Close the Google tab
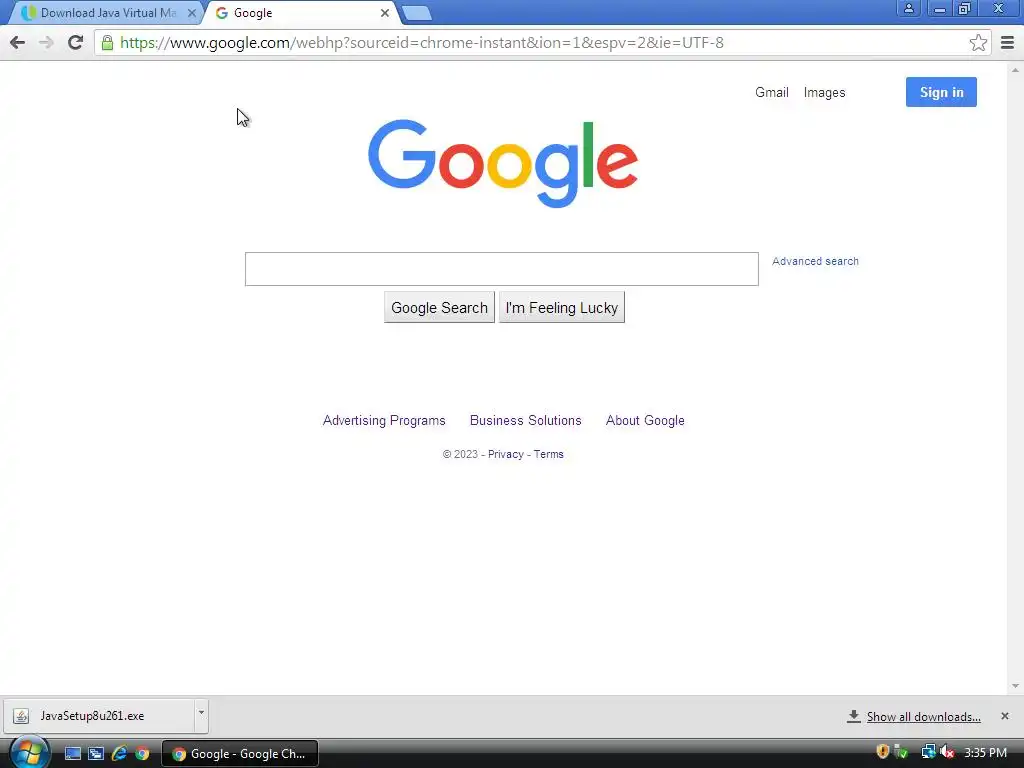 click(x=385, y=13)
